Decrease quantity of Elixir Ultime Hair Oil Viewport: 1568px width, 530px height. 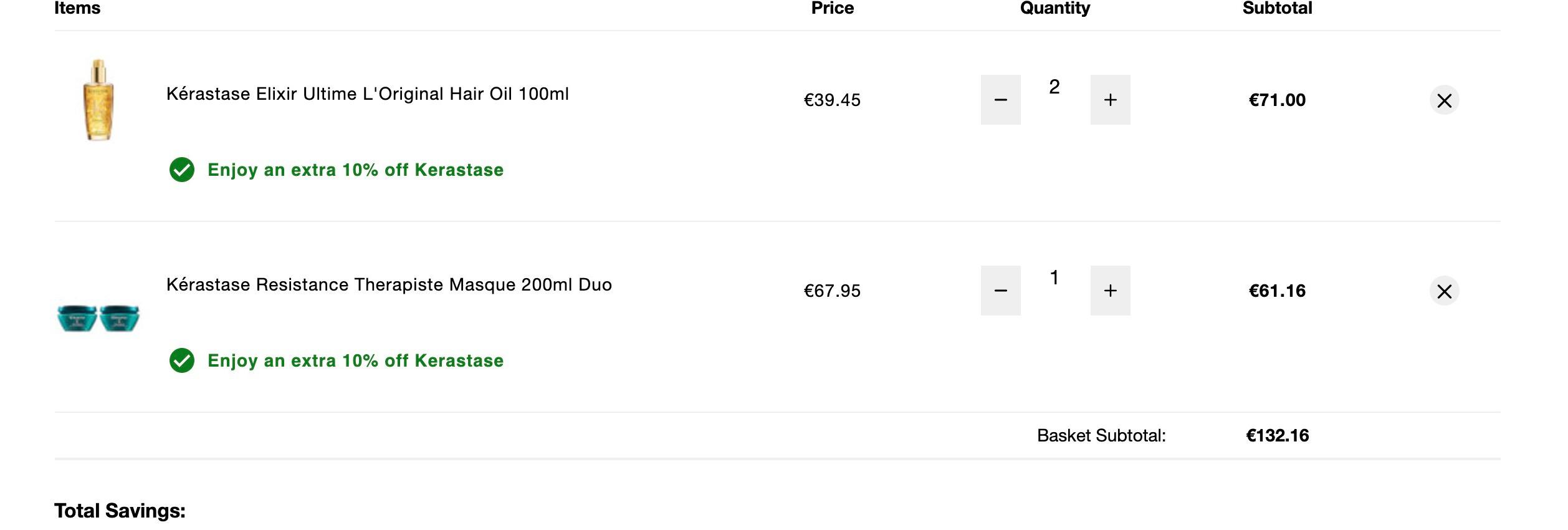coord(1000,100)
